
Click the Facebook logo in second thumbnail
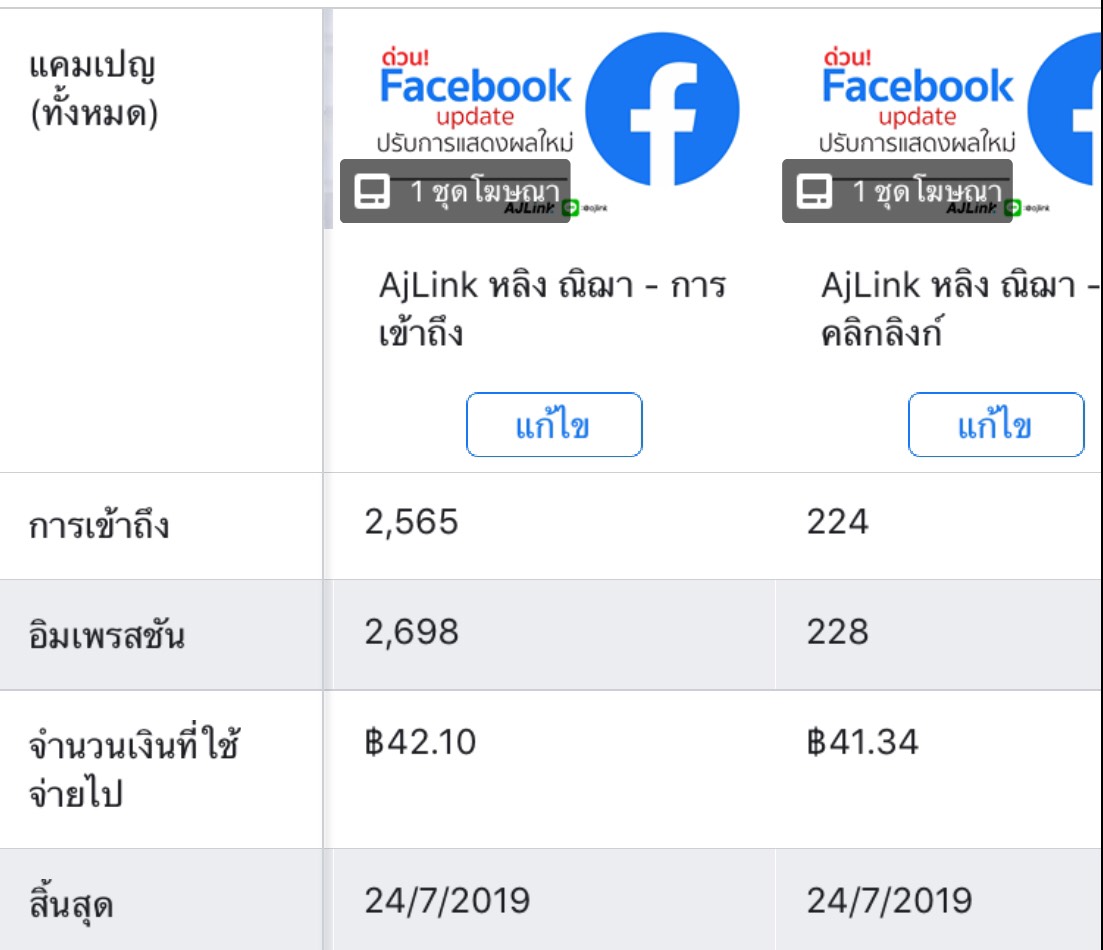pyautogui.click(x=1064, y=109)
